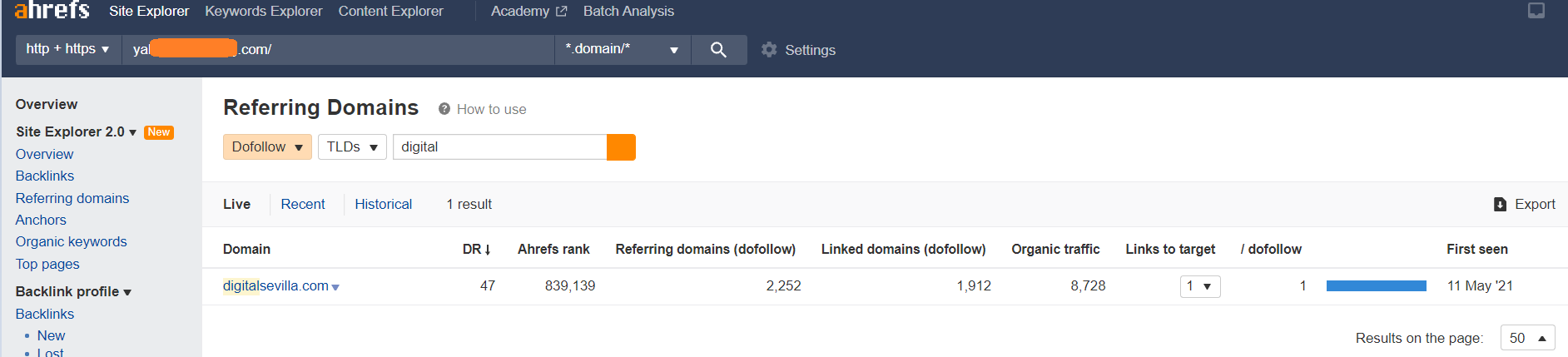
Task: Open the Dofollow filter dropdown
Action: [x=267, y=147]
